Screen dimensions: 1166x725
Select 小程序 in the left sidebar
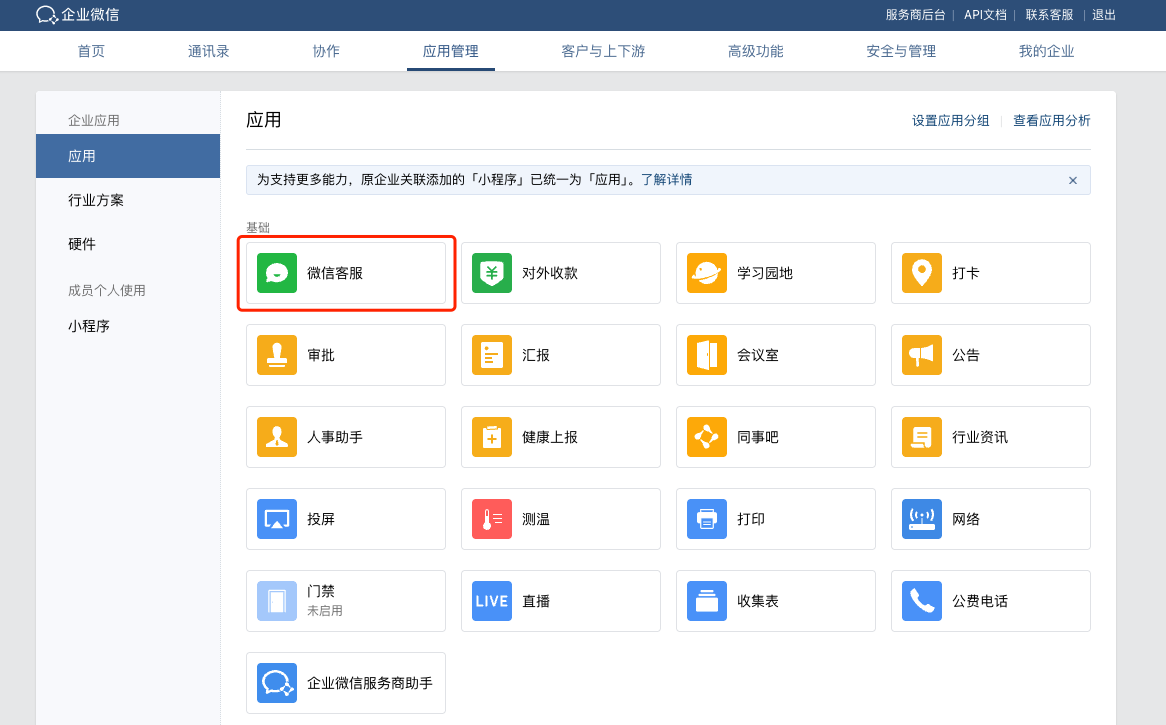coord(88,326)
